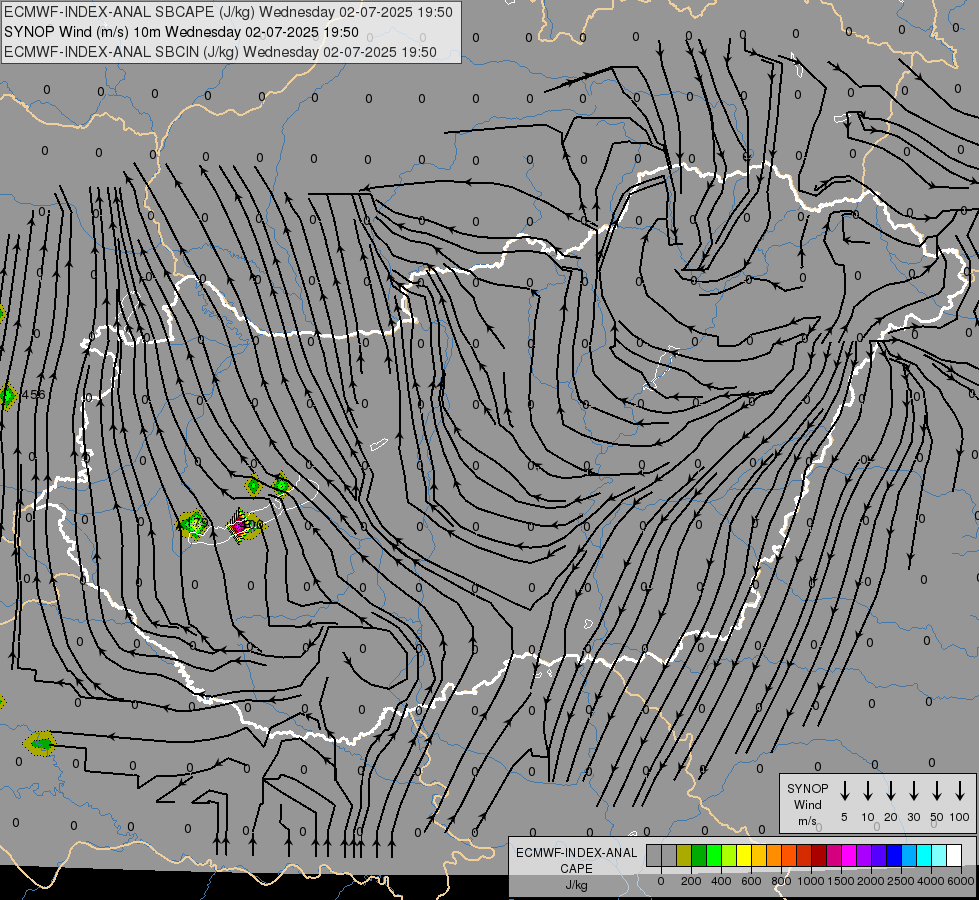Click the magenta swatch right of the 1500 tick

[849, 855]
